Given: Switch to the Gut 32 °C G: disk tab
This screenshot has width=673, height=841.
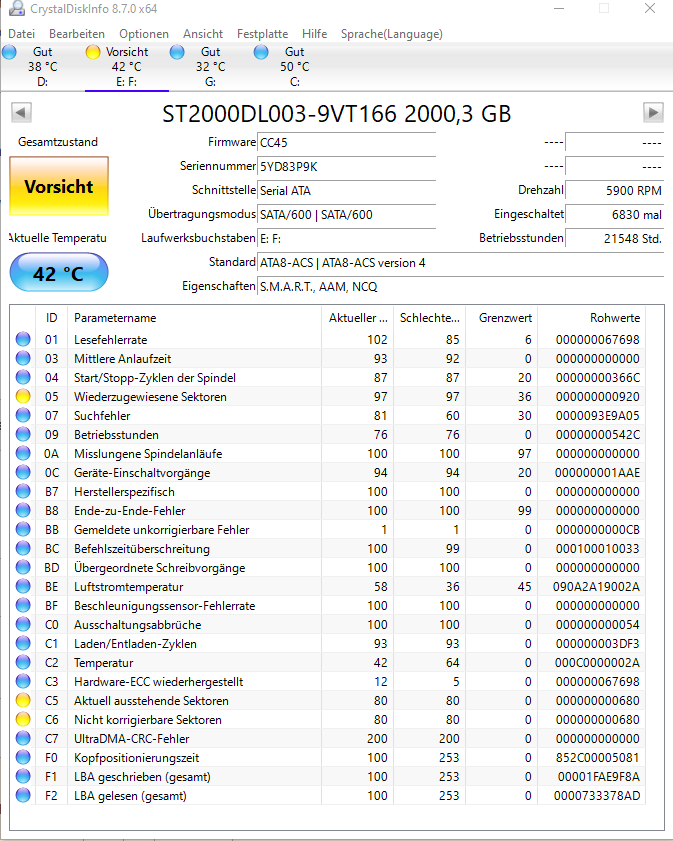Looking at the screenshot, I should (x=210, y=67).
